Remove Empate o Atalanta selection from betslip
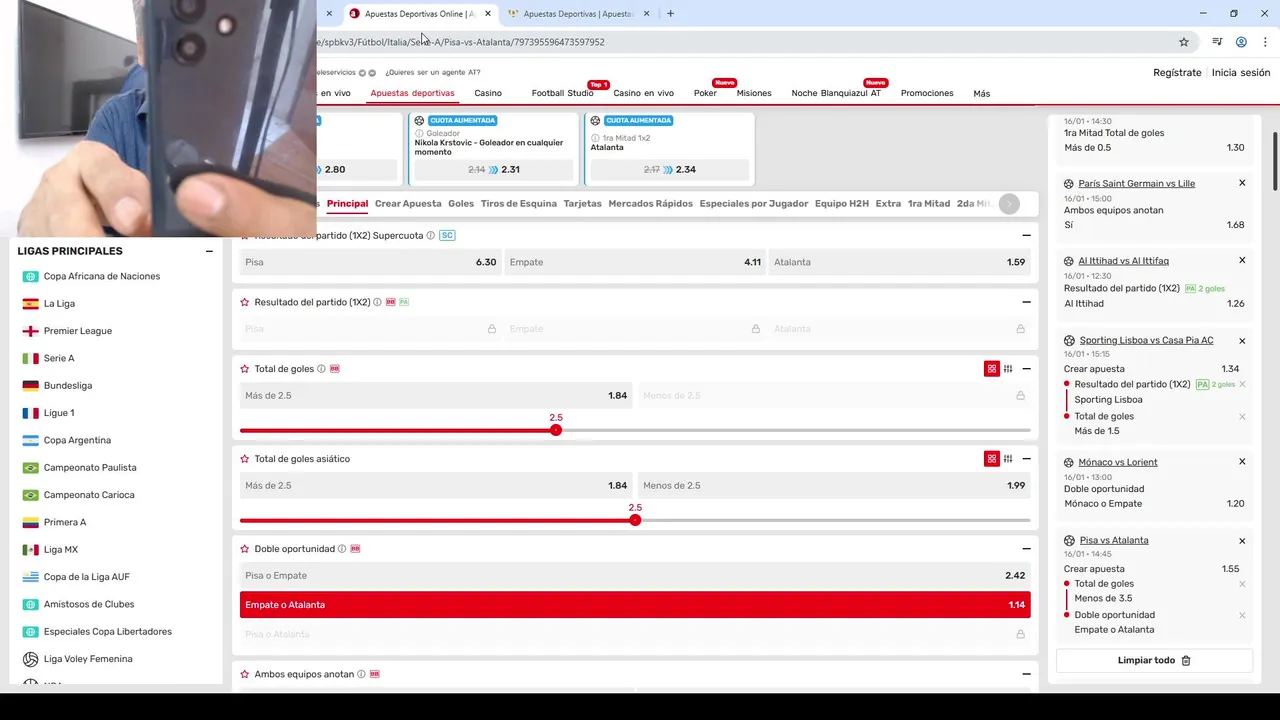The height and width of the screenshot is (720, 1280). pyautogui.click(x=1242, y=616)
